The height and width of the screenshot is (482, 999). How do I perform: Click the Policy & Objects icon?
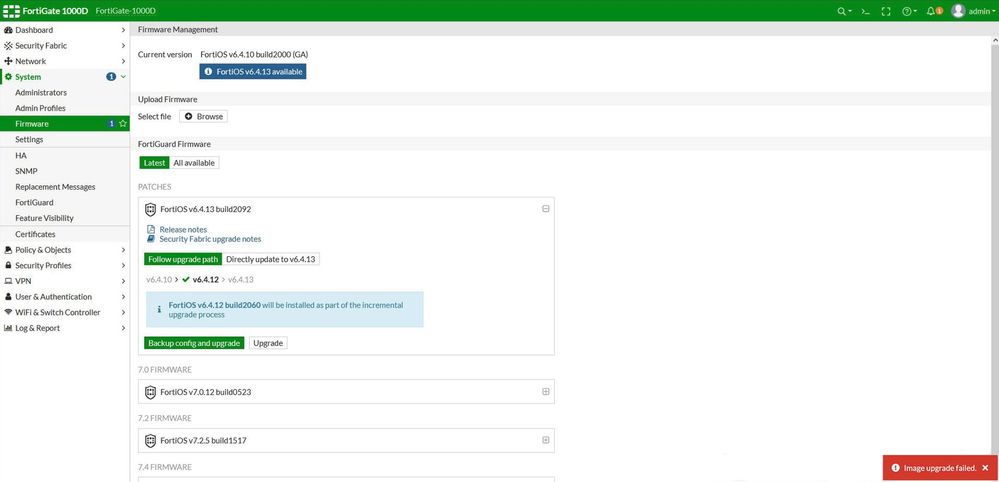[8, 250]
